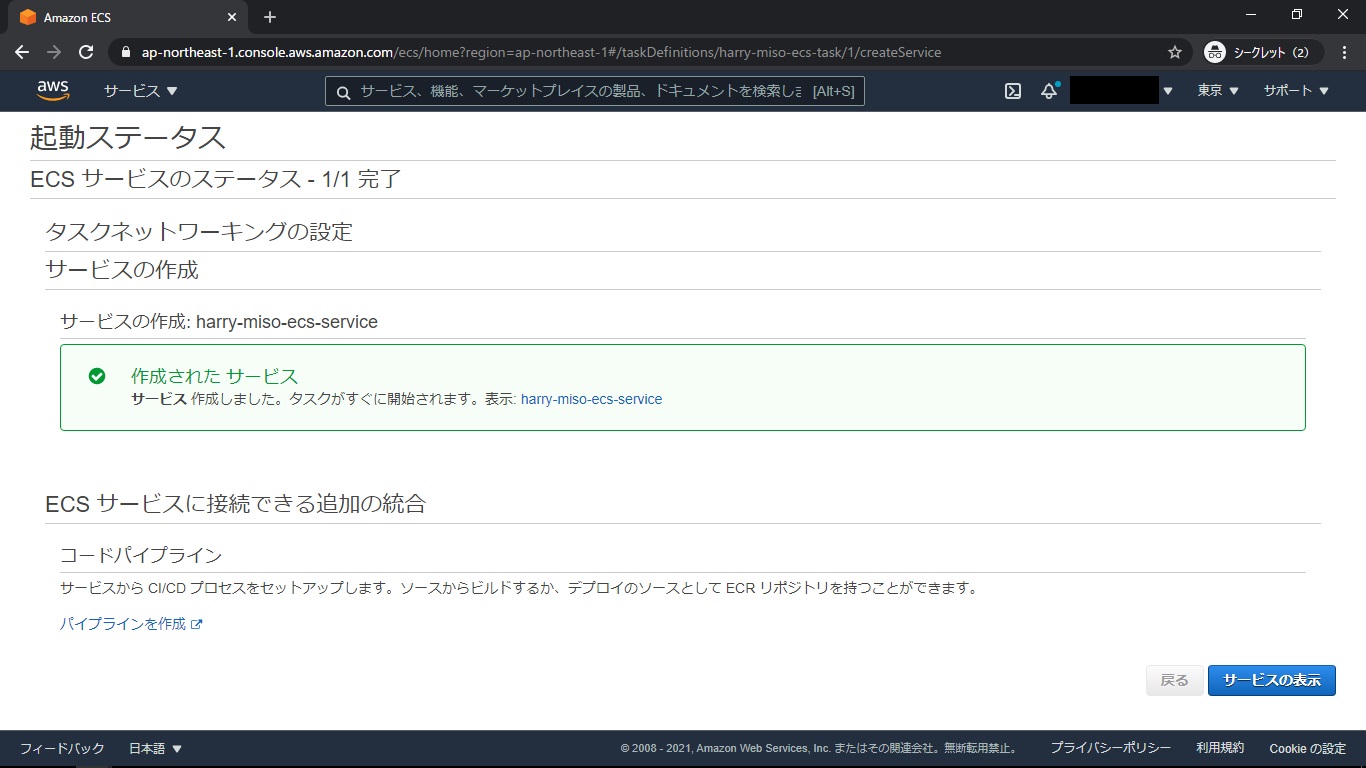This screenshot has height=768, width=1366.
Task: Open the notifications bell icon
Action: 1049,91
